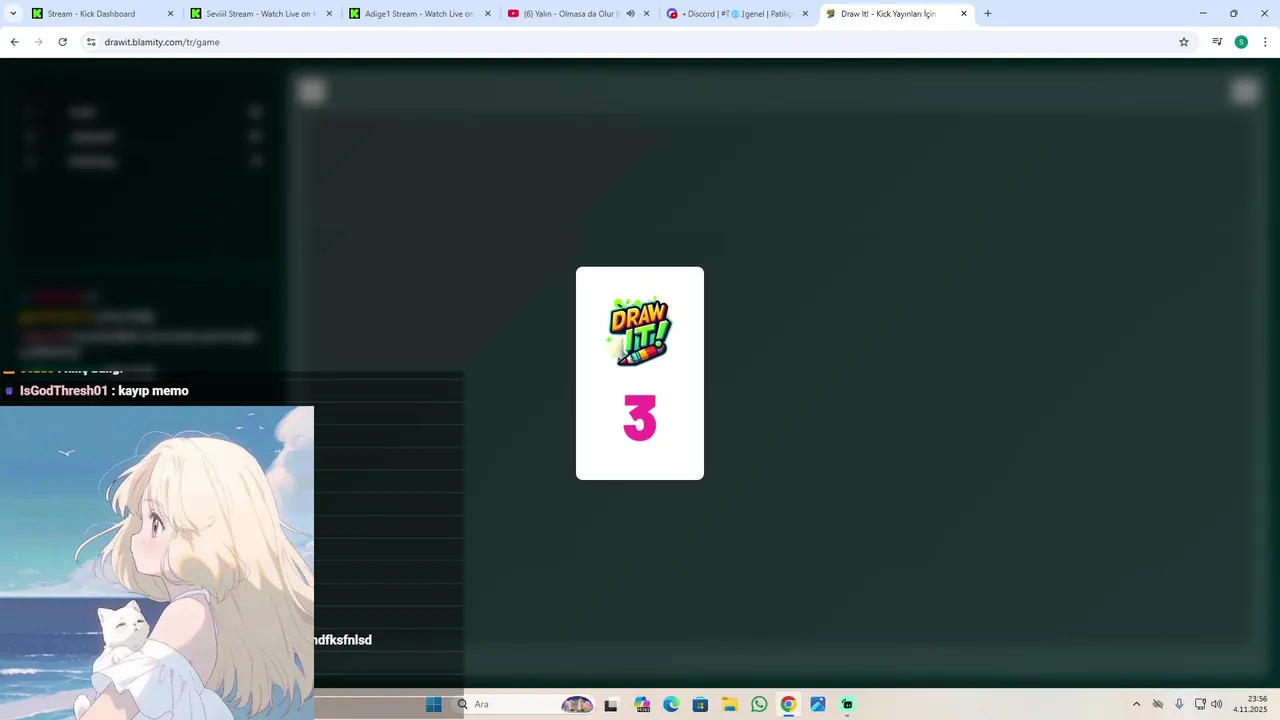The image size is (1280, 720).
Task: Open the Chrome three-dot menu
Action: [x=1266, y=42]
